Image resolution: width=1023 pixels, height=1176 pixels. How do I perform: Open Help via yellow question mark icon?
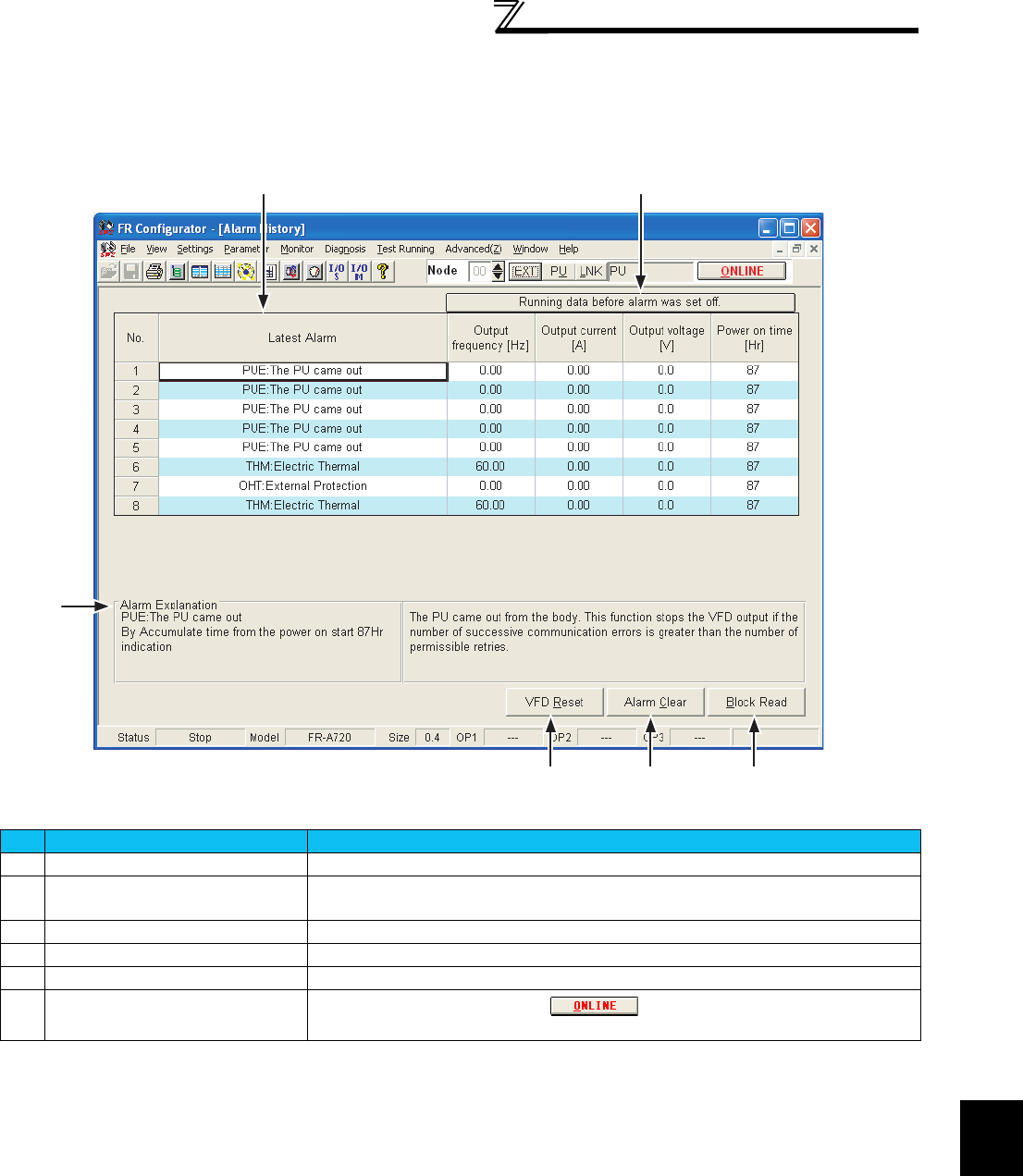click(382, 271)
